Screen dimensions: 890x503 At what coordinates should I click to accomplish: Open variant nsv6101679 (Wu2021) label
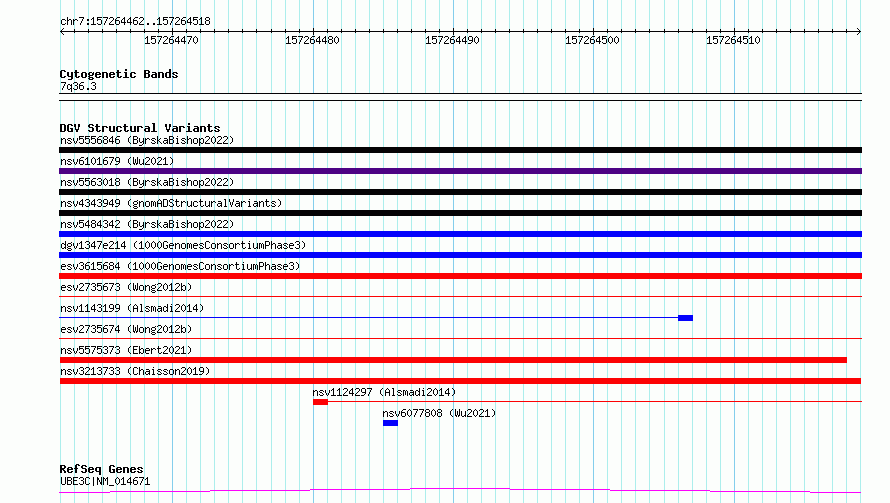coord(117,161)
